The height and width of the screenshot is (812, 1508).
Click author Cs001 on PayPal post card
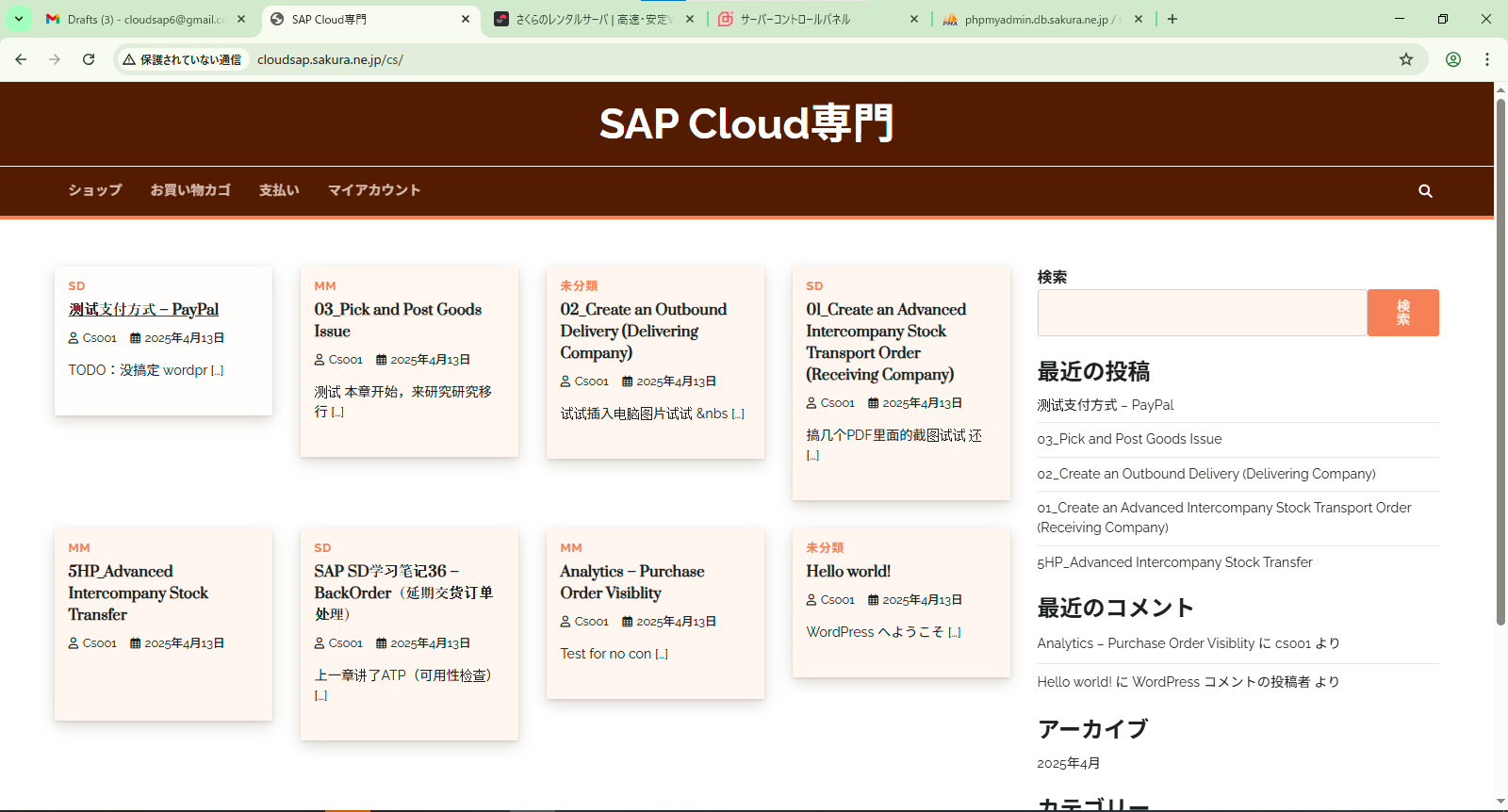coord(99,338)
